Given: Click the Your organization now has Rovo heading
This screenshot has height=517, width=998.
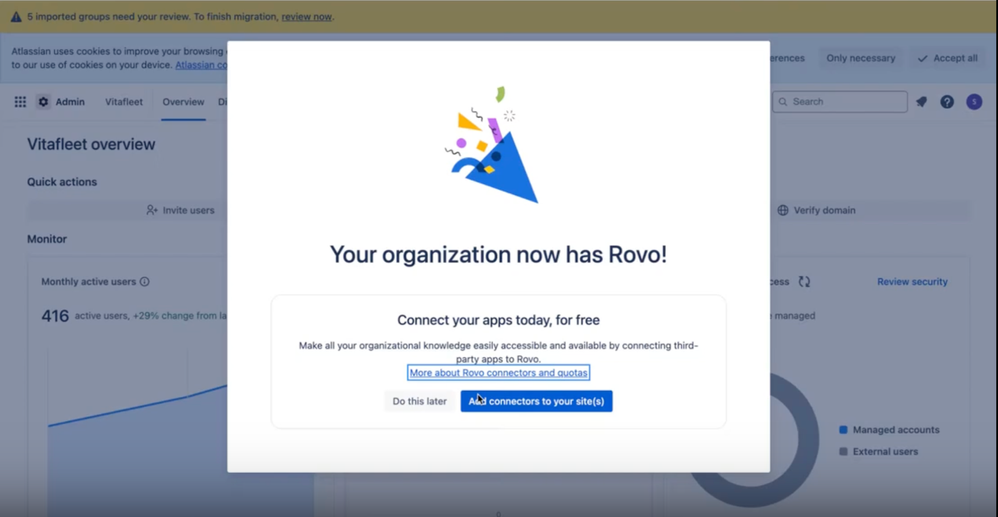Looking at the screenshot, I should click(x=498, y=255).
